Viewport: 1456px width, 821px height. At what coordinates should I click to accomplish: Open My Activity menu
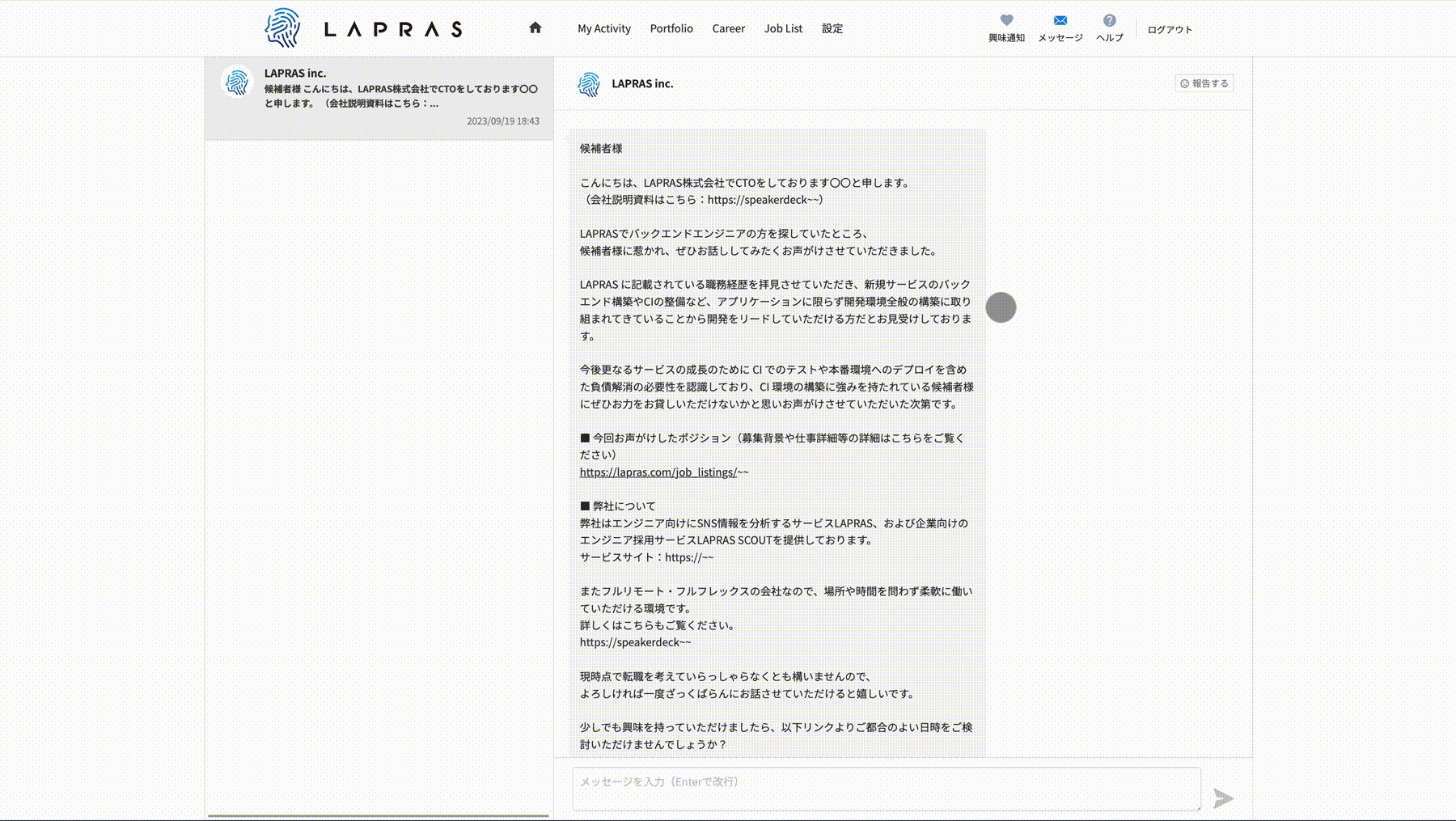point(604,28)
